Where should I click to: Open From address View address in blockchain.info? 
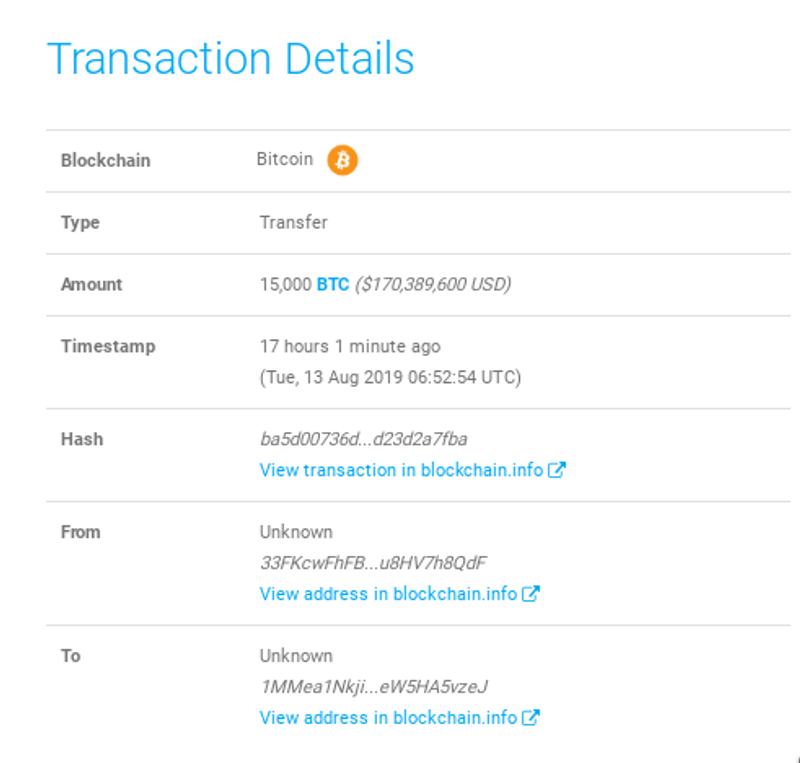click(x=388, y=594)
